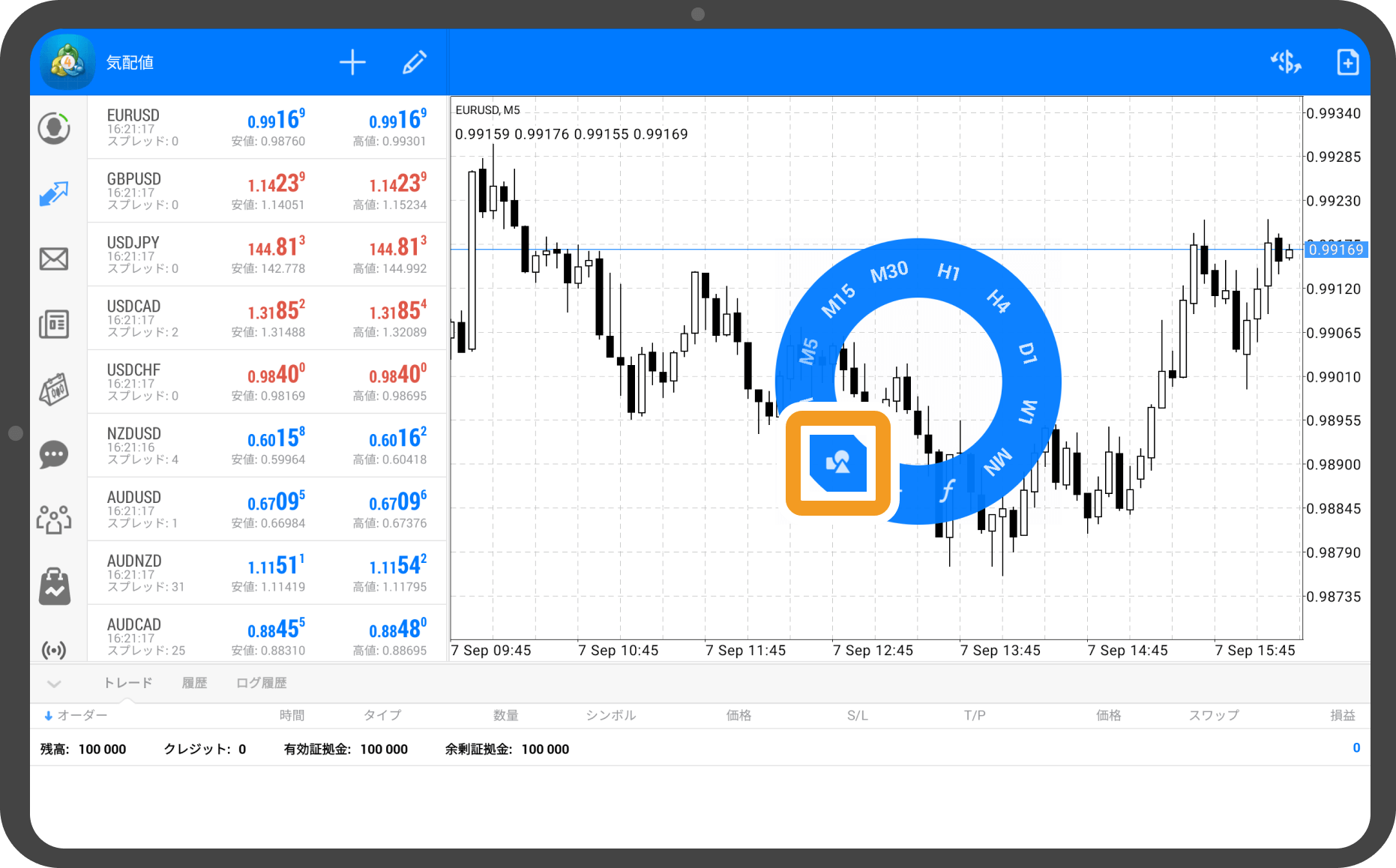Open the traders community icon
This screenshot has height=868, width=1396.
[x=54, y=519]
